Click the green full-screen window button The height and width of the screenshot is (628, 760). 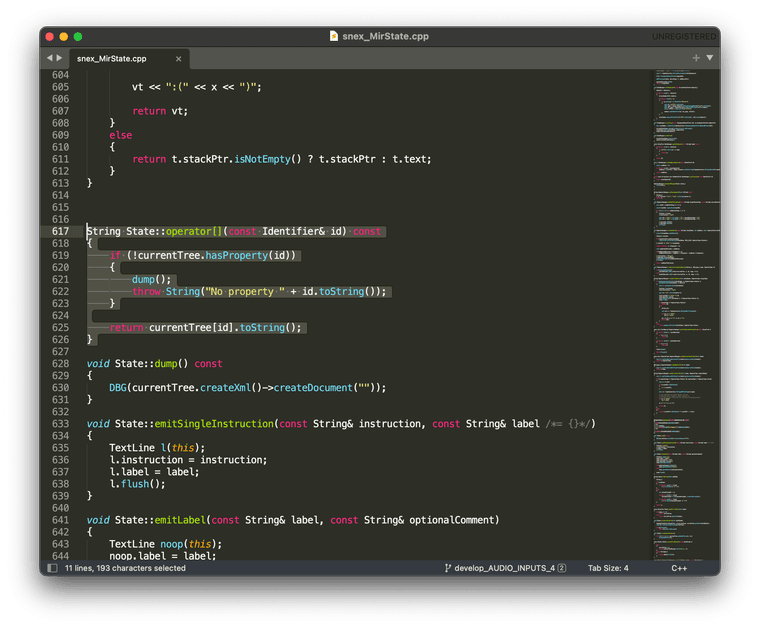(x=78, y=36)
